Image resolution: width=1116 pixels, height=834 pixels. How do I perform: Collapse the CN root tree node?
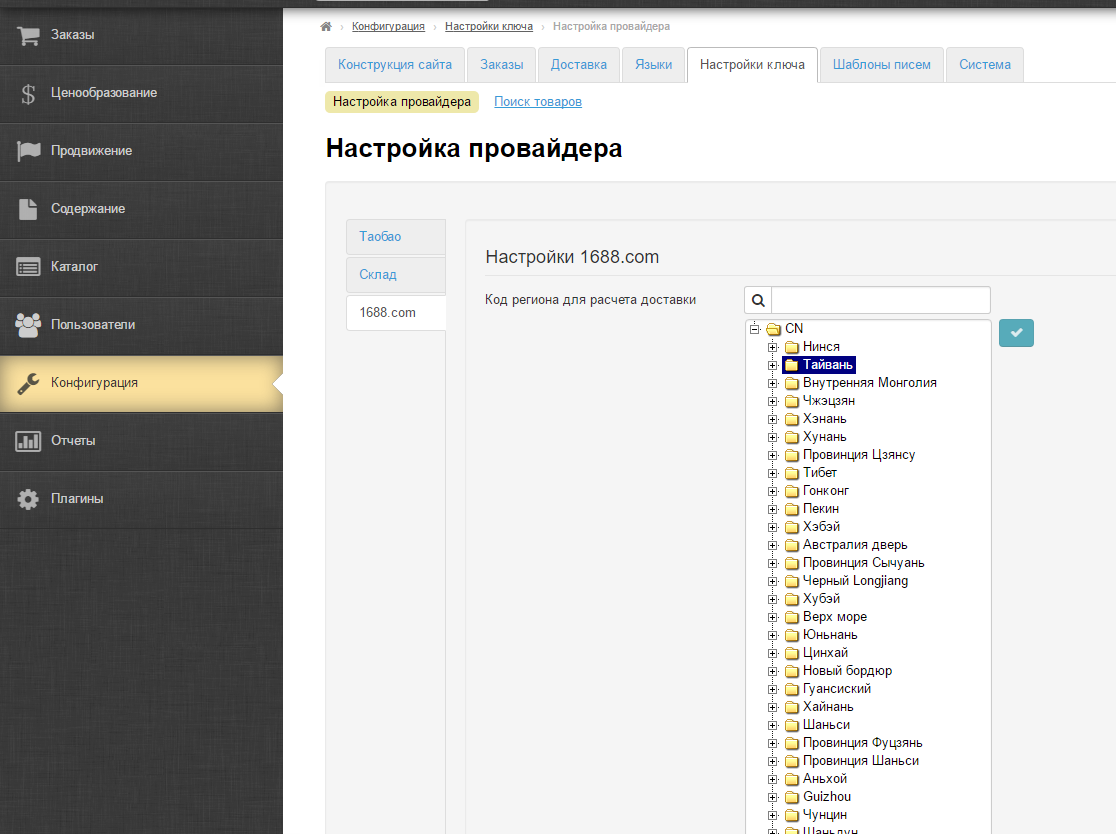755,329
